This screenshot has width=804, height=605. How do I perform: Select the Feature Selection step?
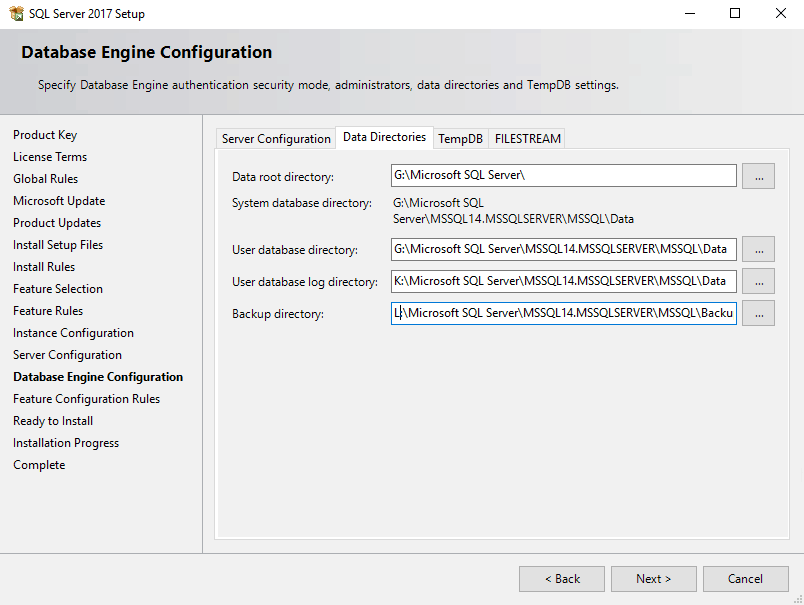pyautogui.click(x=58, y=289)
